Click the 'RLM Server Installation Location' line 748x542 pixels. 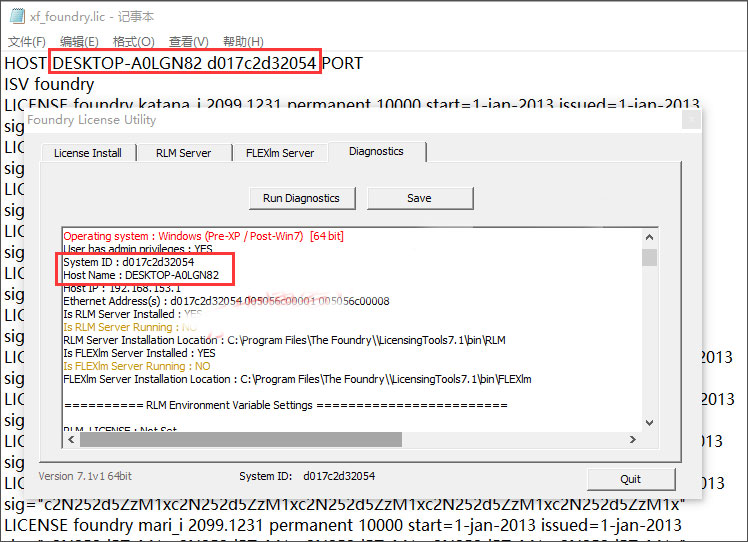pyautogui.click(x=284, y=340)
